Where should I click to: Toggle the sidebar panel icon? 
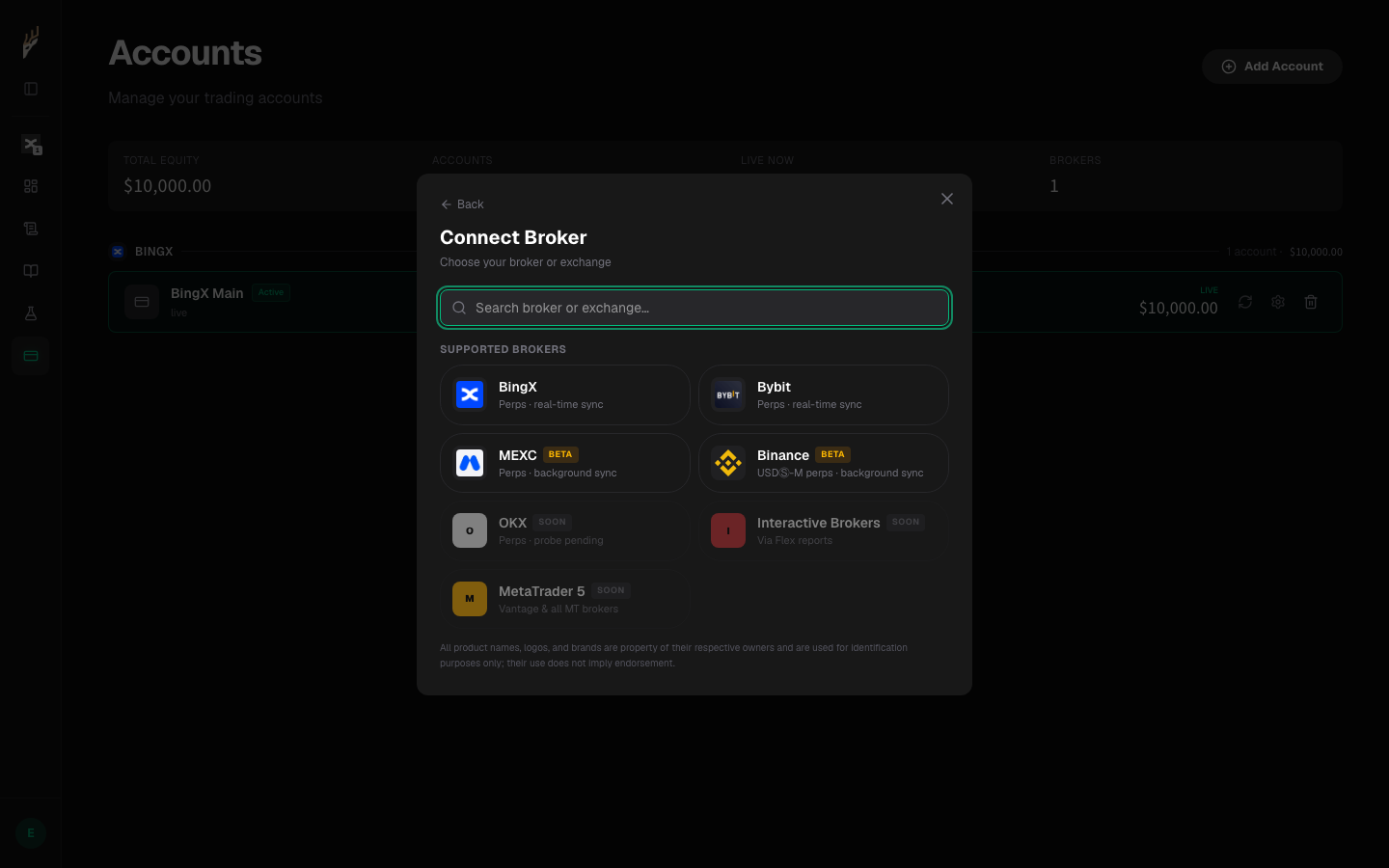pyautogui.click(x=31, y=89)
